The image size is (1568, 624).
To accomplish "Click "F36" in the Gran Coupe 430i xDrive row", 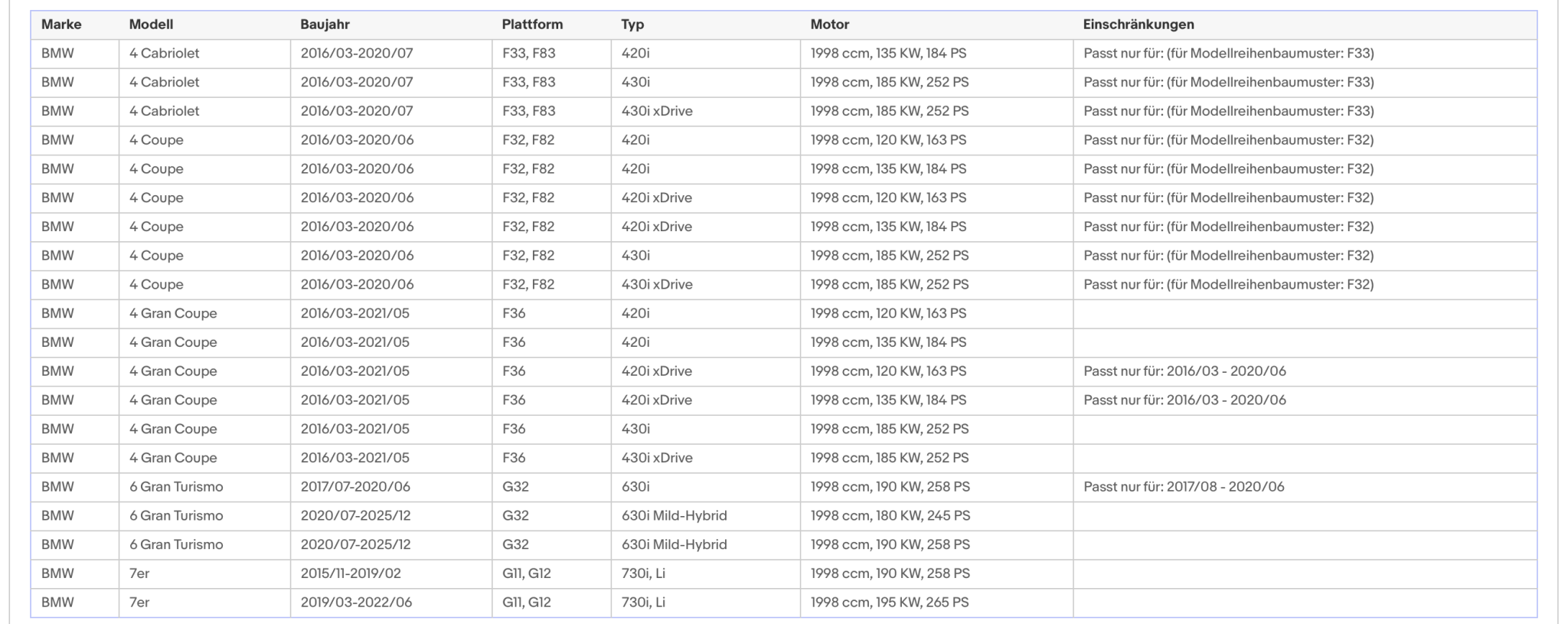I will tap(514, 458).
